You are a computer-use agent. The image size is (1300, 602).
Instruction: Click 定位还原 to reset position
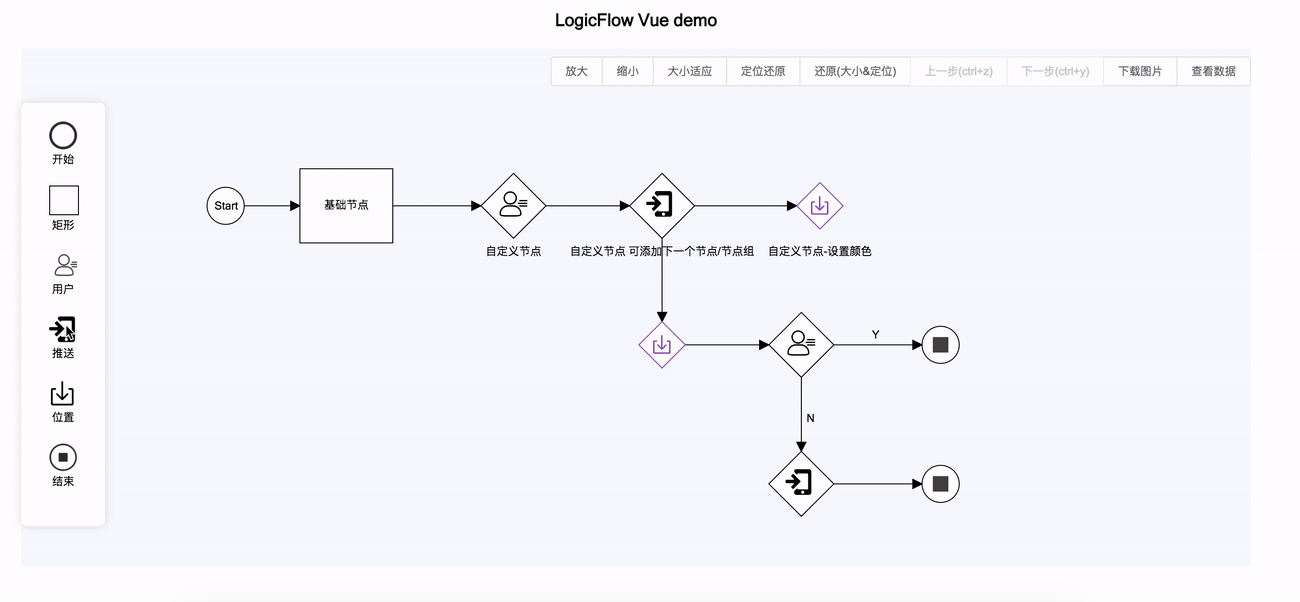click(761, 71)
